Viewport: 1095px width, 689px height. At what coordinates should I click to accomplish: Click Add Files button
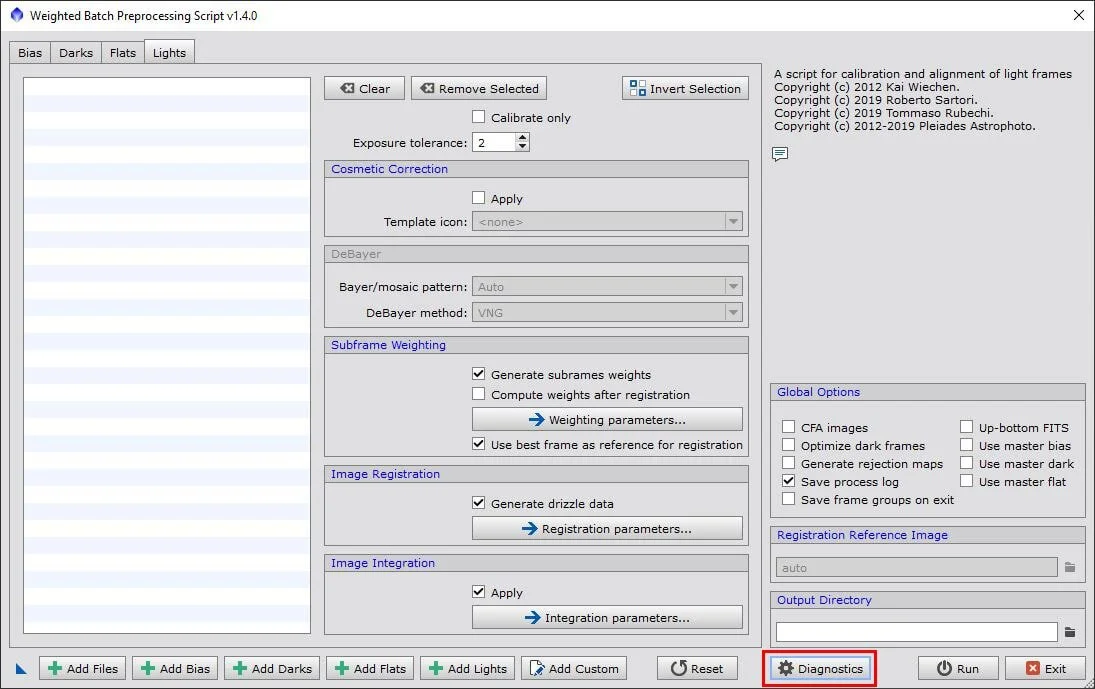point(82,669)
